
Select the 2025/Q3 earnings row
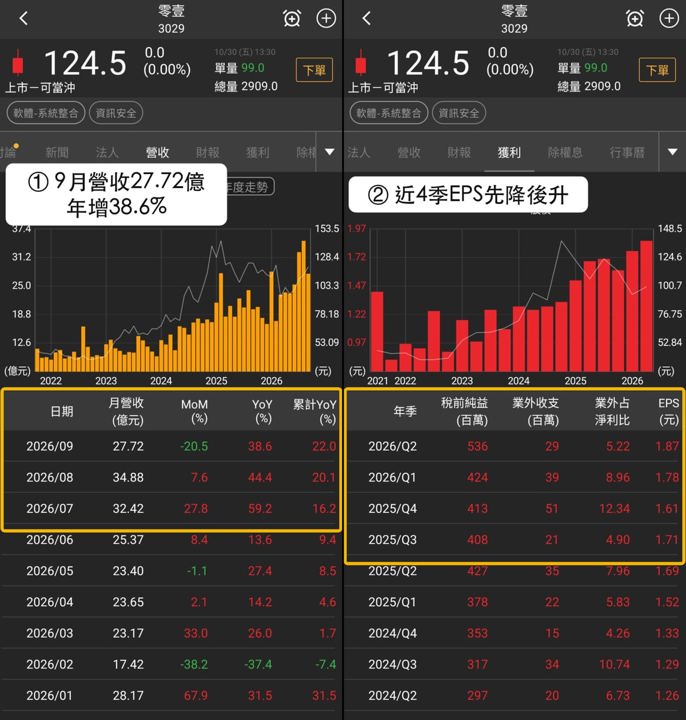click(515, 540)
